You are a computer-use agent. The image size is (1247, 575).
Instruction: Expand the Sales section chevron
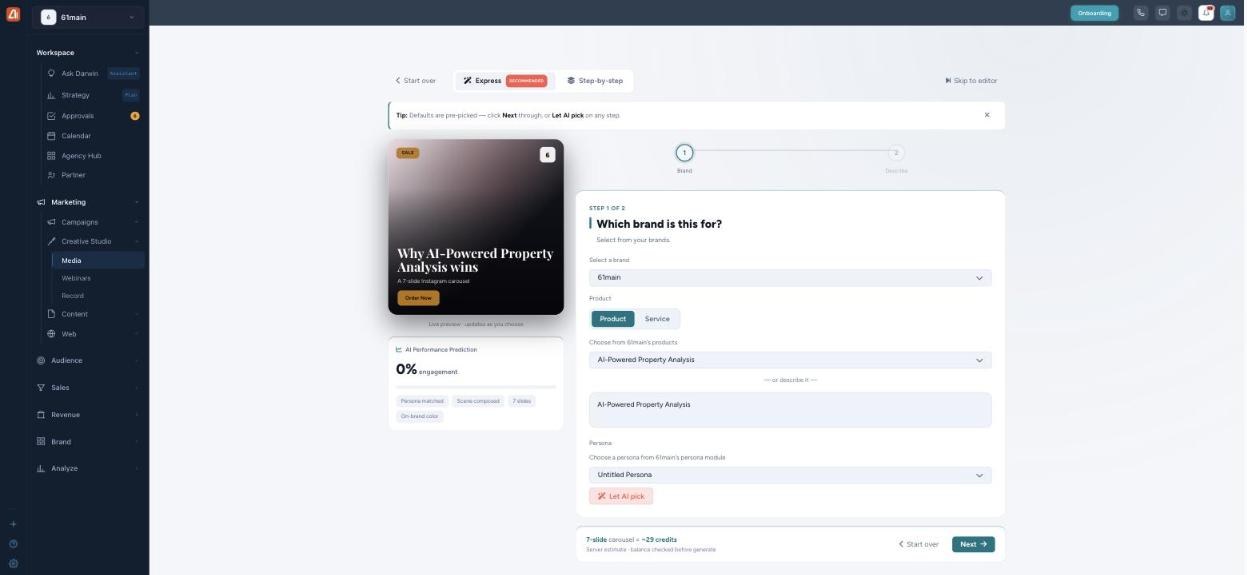click(137, 387)
